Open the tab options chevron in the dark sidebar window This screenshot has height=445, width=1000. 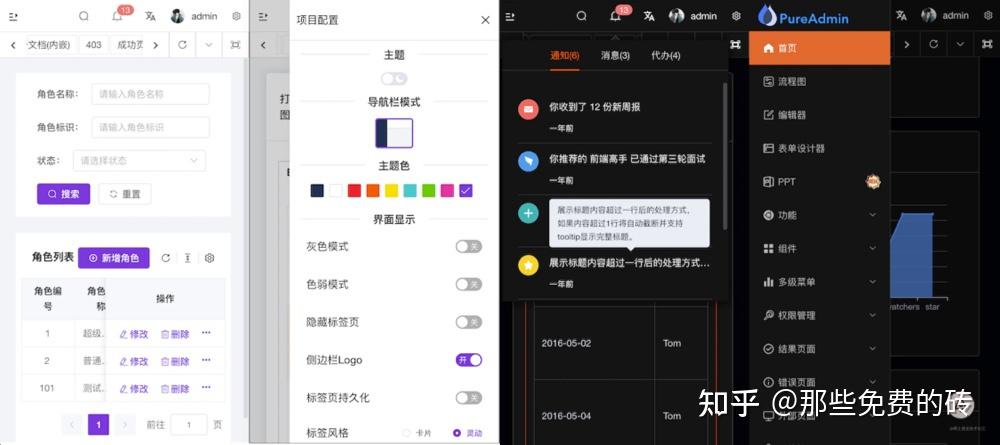pyautogui.click(x=960, y=45)
